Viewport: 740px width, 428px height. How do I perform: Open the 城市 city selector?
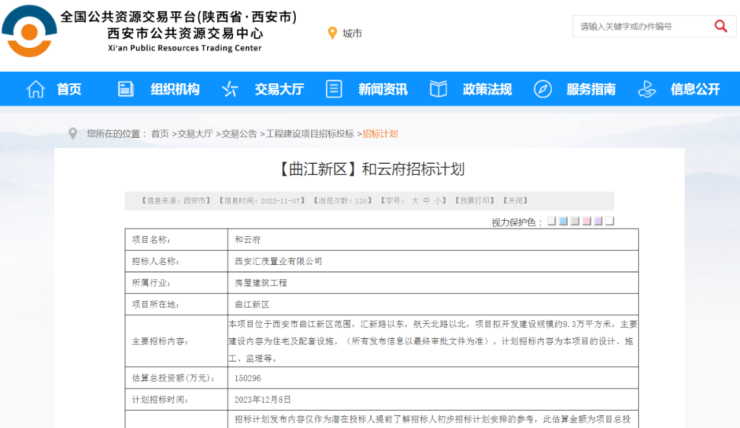click(352, 33)
